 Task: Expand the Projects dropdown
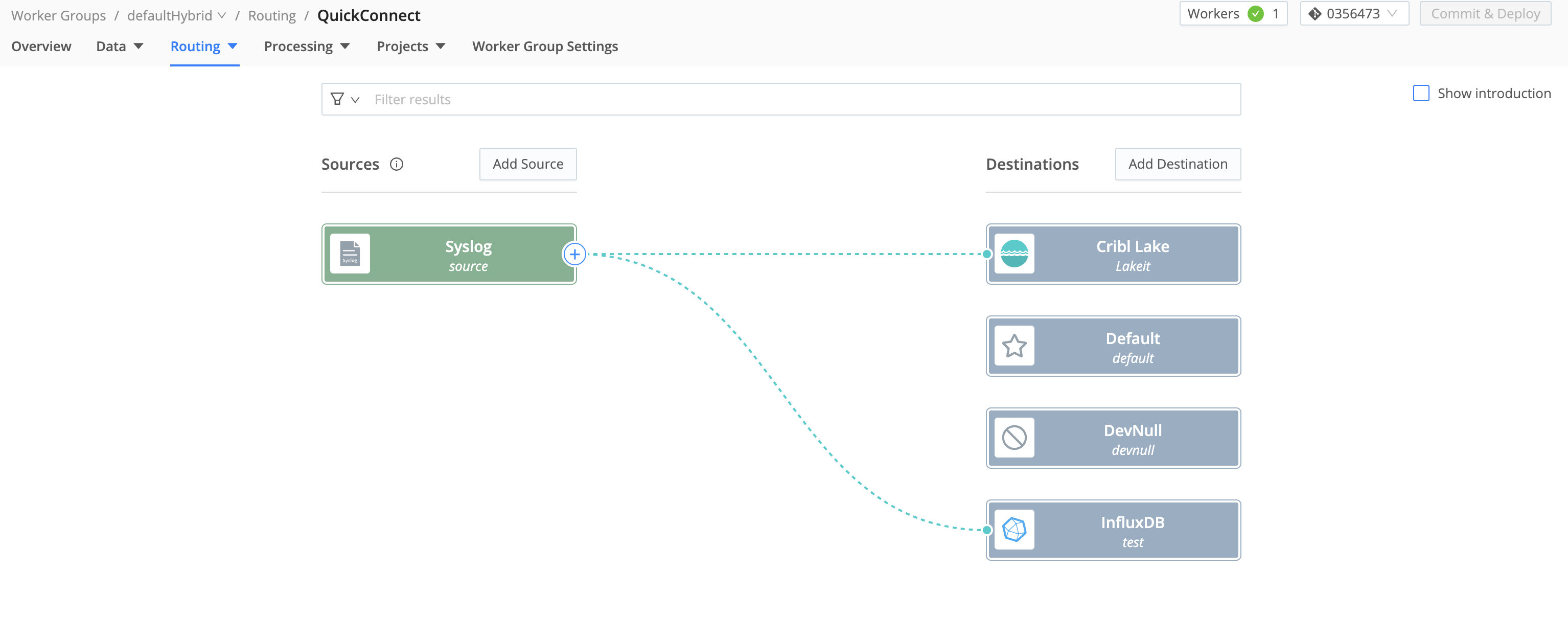[411, 45]
